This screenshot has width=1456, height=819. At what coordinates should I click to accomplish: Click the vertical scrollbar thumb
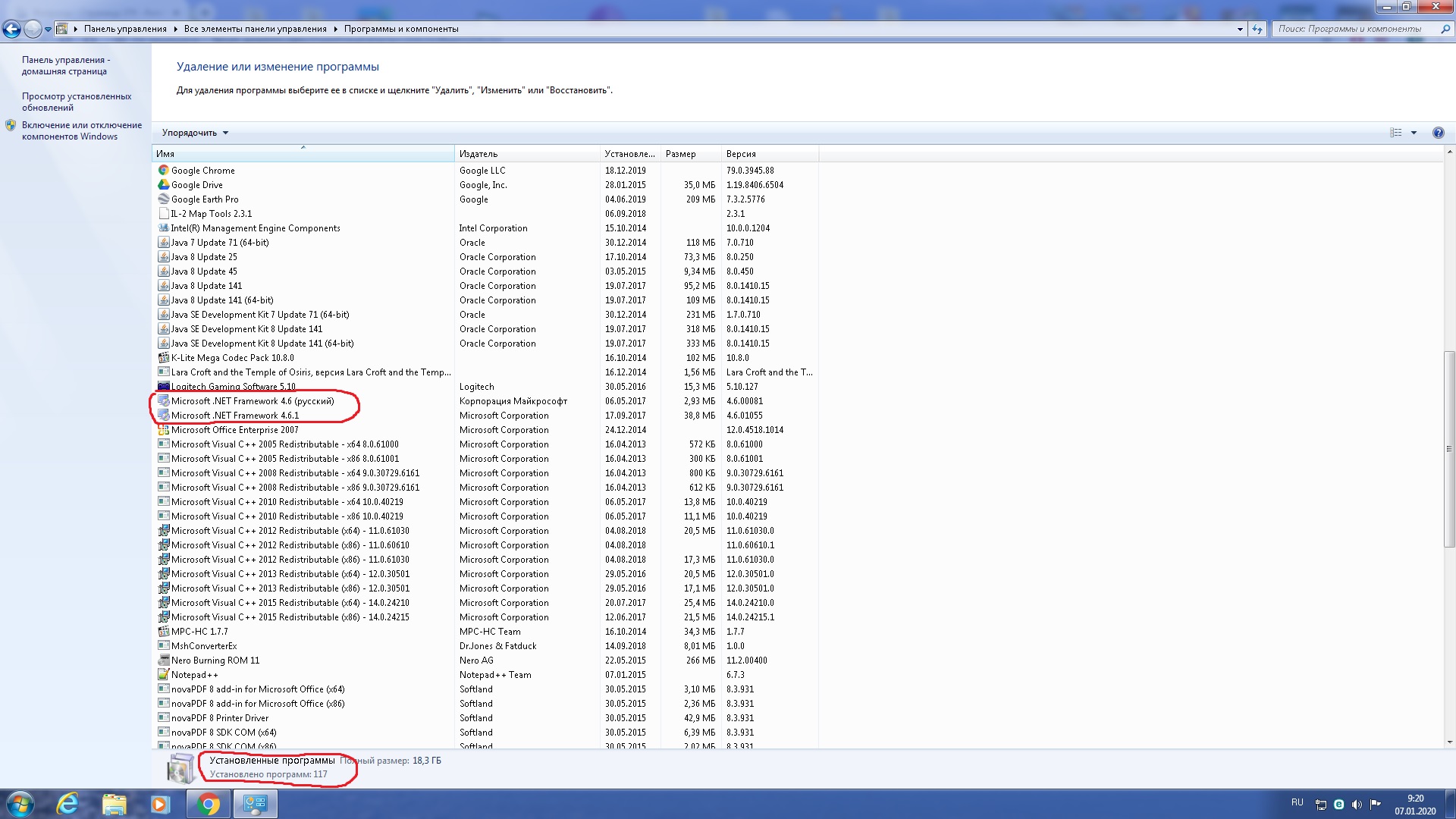coord(1449,447)
